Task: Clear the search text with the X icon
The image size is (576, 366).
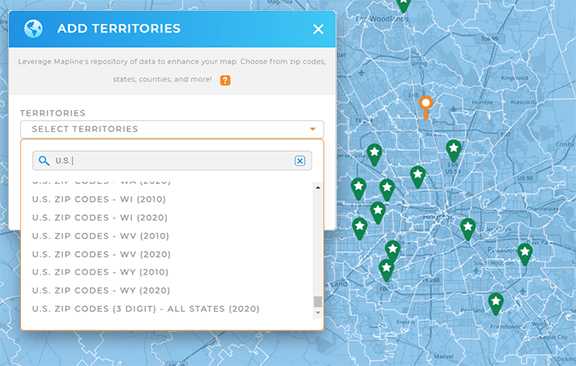Action: pyautogui.click(x=300, y=161)
